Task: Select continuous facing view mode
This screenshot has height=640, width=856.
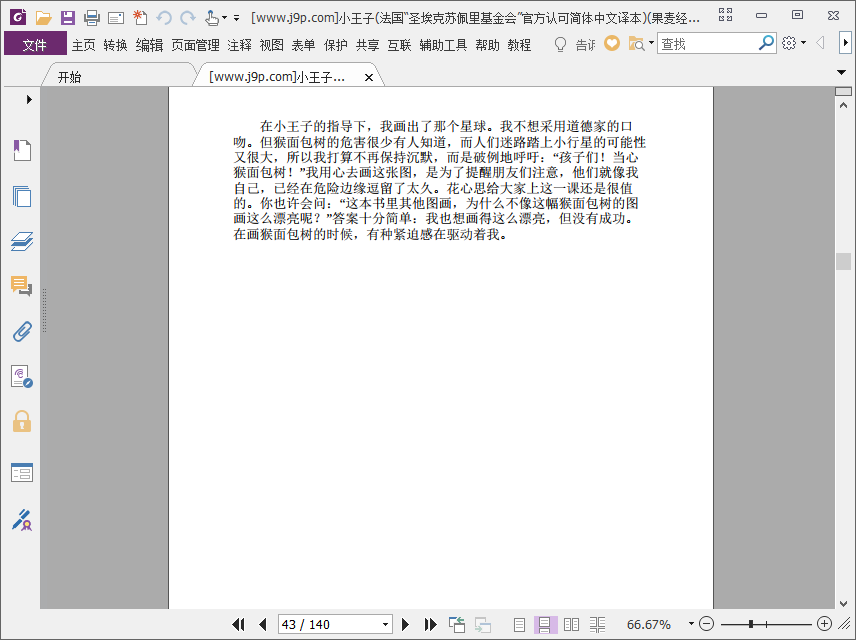Action: click(597, 624)
